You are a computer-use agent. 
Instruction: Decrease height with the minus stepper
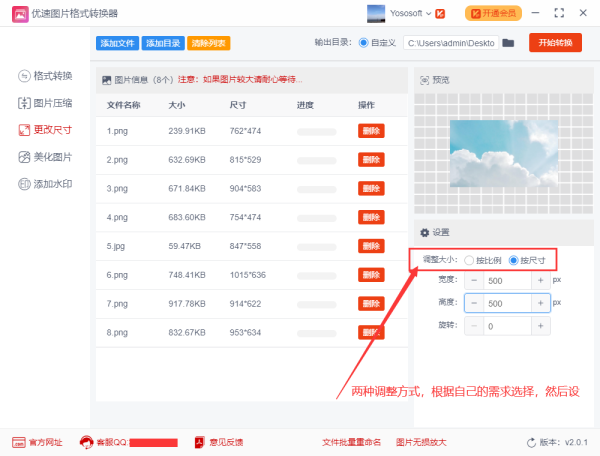(474, 303)
